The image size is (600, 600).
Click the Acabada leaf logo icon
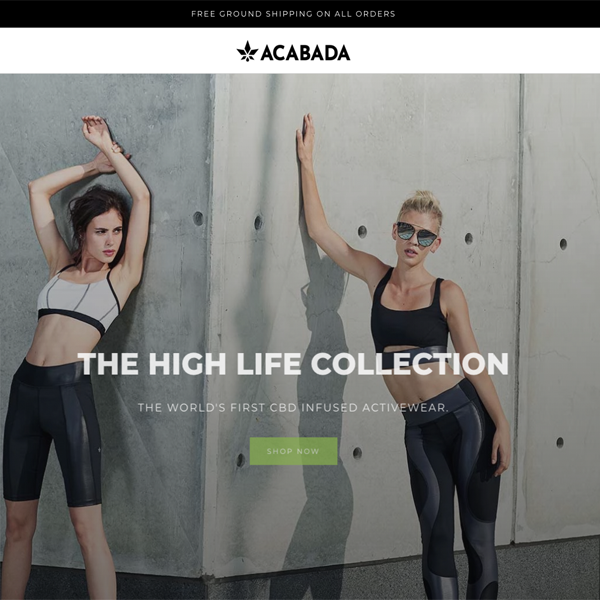click(x=247, y=51)
